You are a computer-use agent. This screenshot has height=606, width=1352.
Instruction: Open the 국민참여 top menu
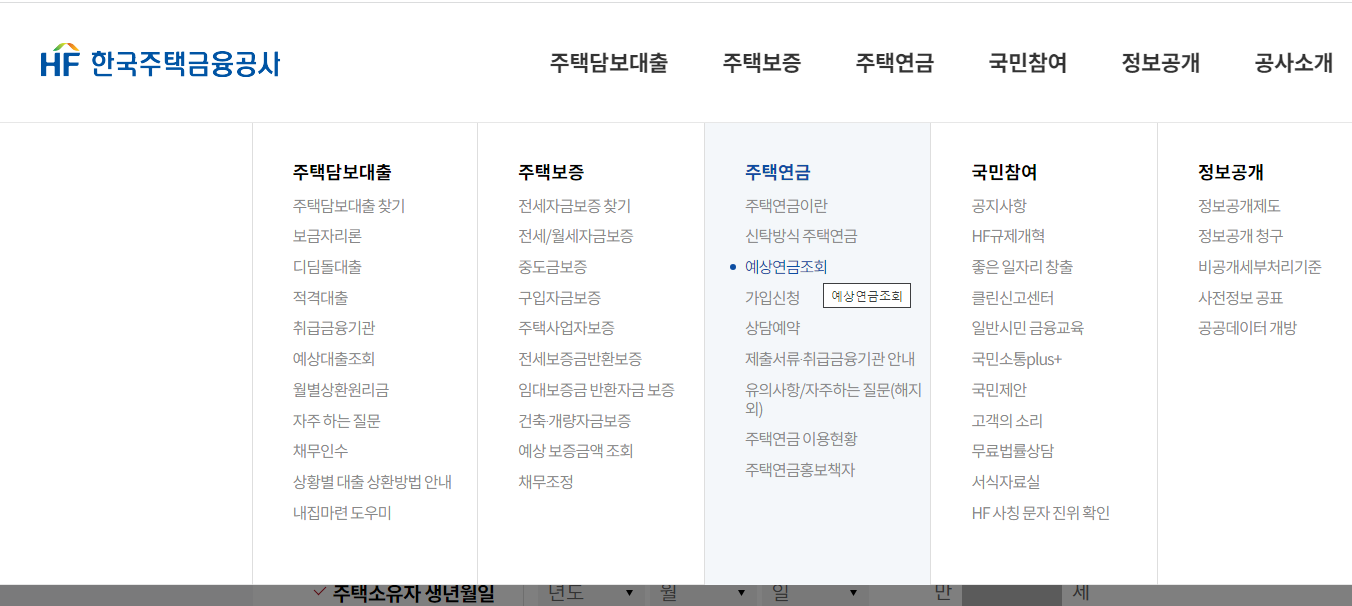[x=1028, y=63]
